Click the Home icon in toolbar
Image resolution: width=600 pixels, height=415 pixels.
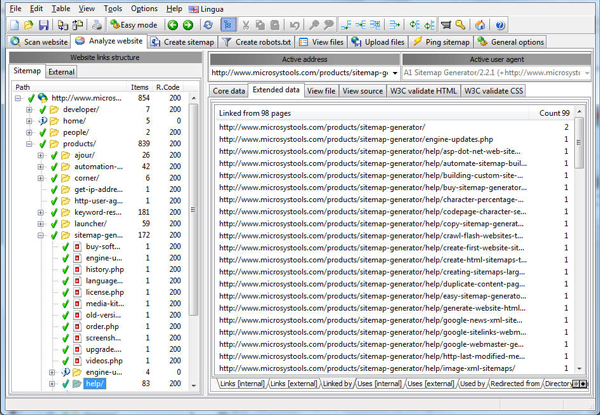pyautogui.click(x=481, y=25)
